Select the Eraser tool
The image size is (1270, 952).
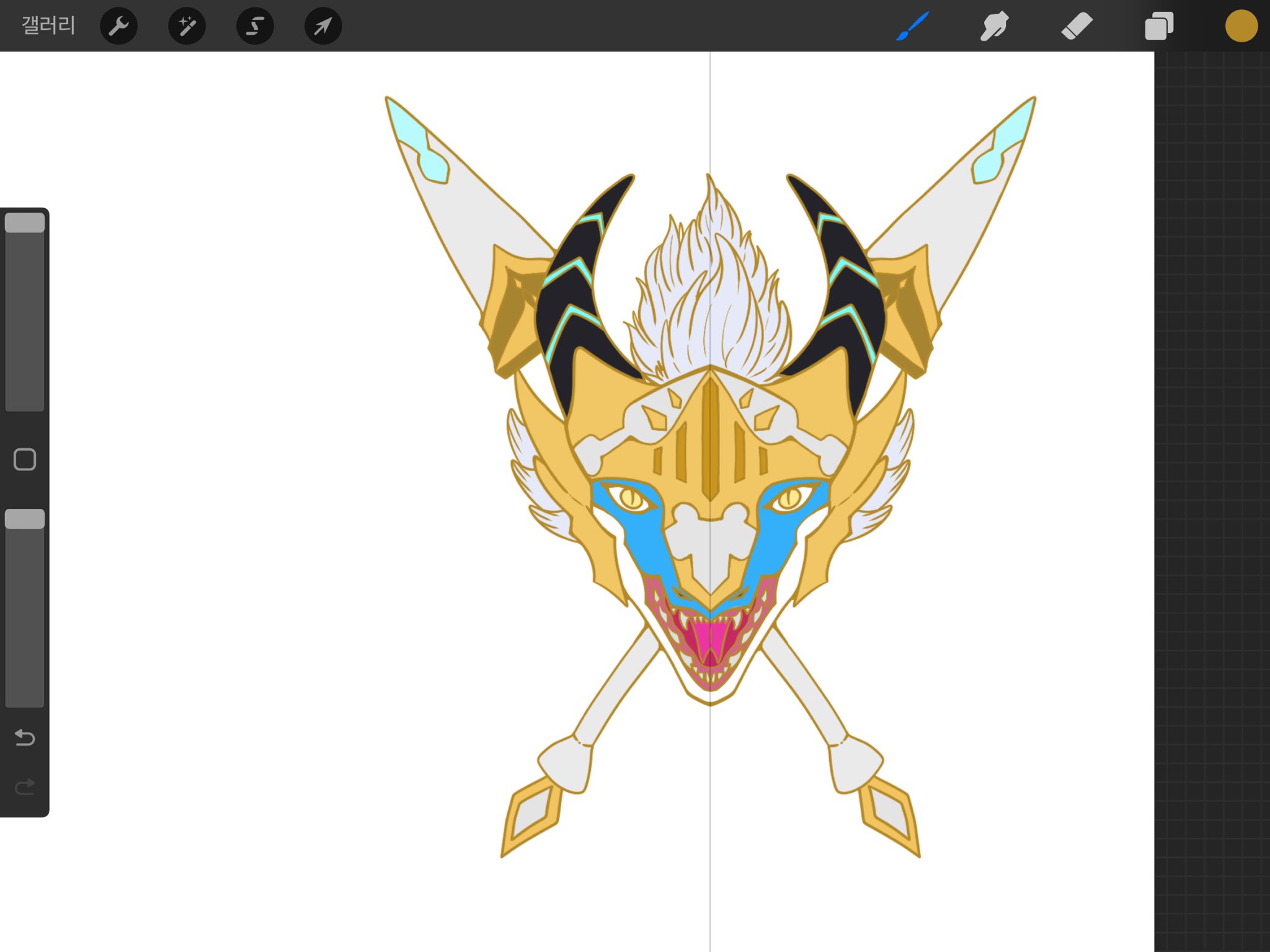pos(1077,26)
